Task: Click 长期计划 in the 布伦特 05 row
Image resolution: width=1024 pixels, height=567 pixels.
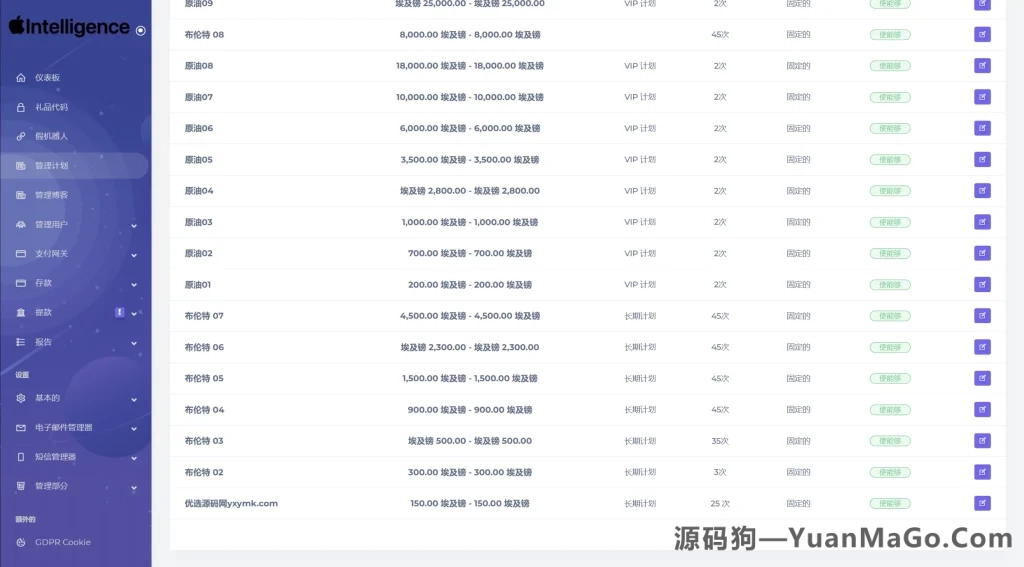Action: click(x=640, y=378)
